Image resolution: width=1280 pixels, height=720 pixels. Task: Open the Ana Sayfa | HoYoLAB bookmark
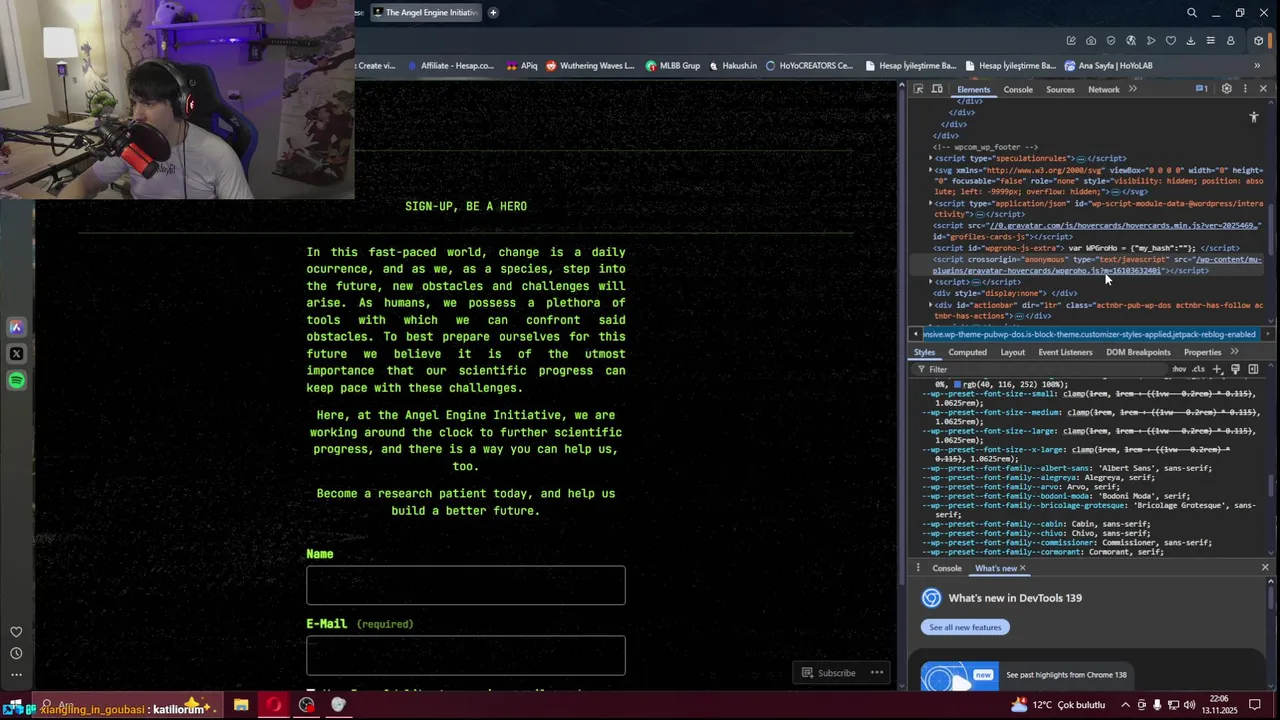[1108, 66]
